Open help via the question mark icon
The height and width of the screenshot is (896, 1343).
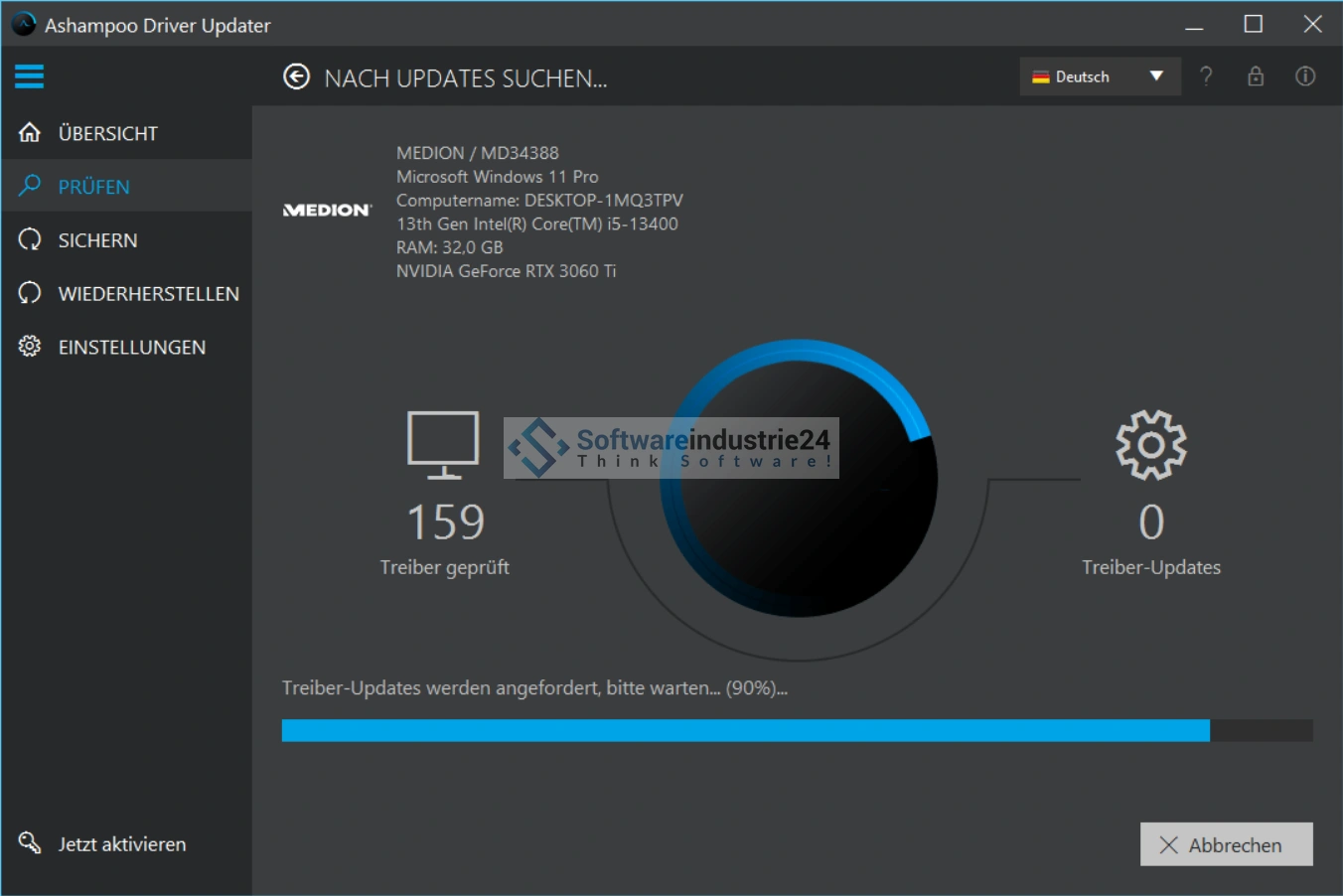point(1205,76)
